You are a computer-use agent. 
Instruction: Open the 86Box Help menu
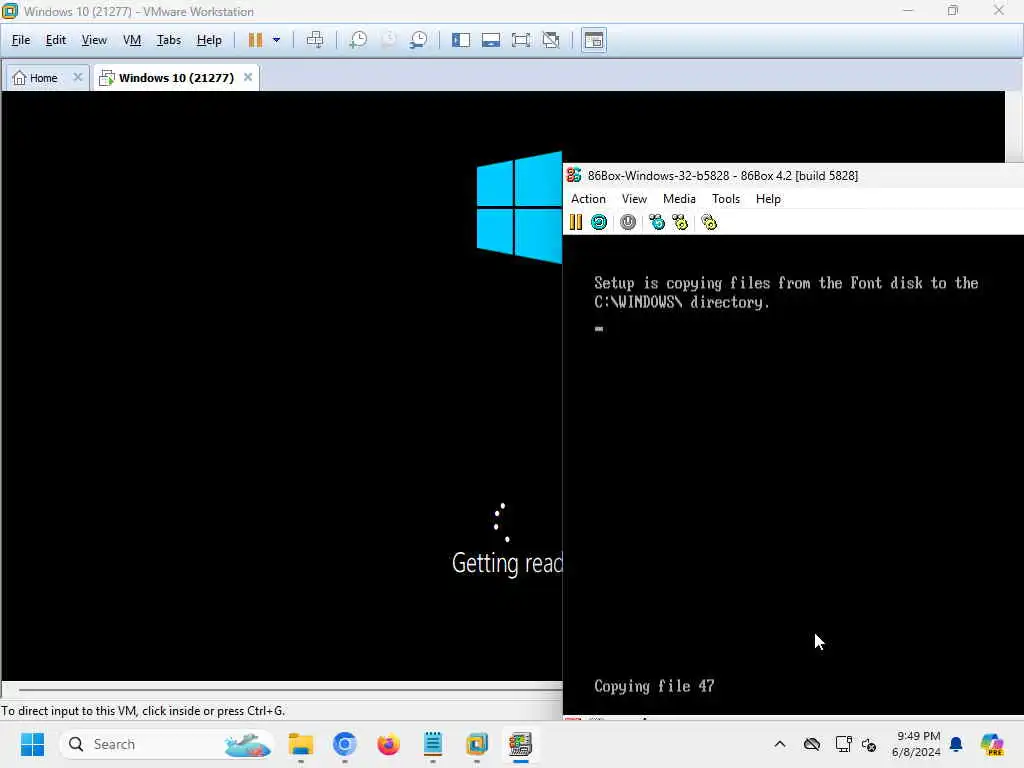768,199
